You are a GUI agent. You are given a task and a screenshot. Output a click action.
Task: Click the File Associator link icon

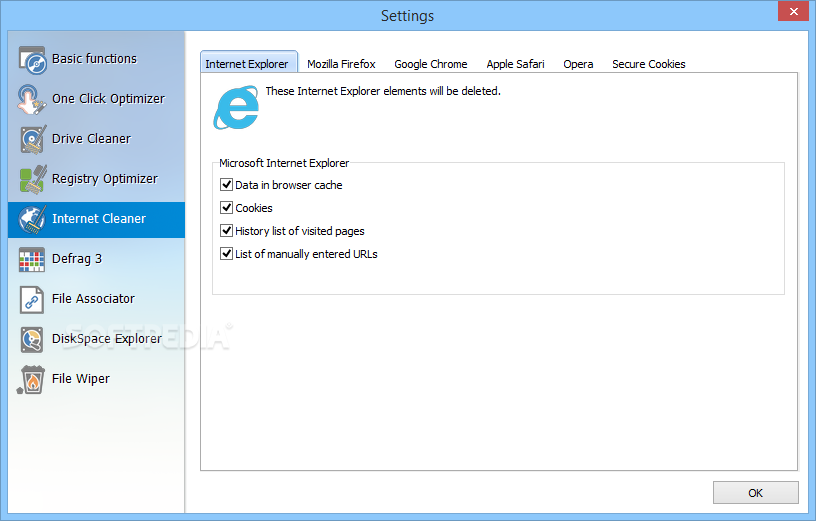tap(32, 299)
